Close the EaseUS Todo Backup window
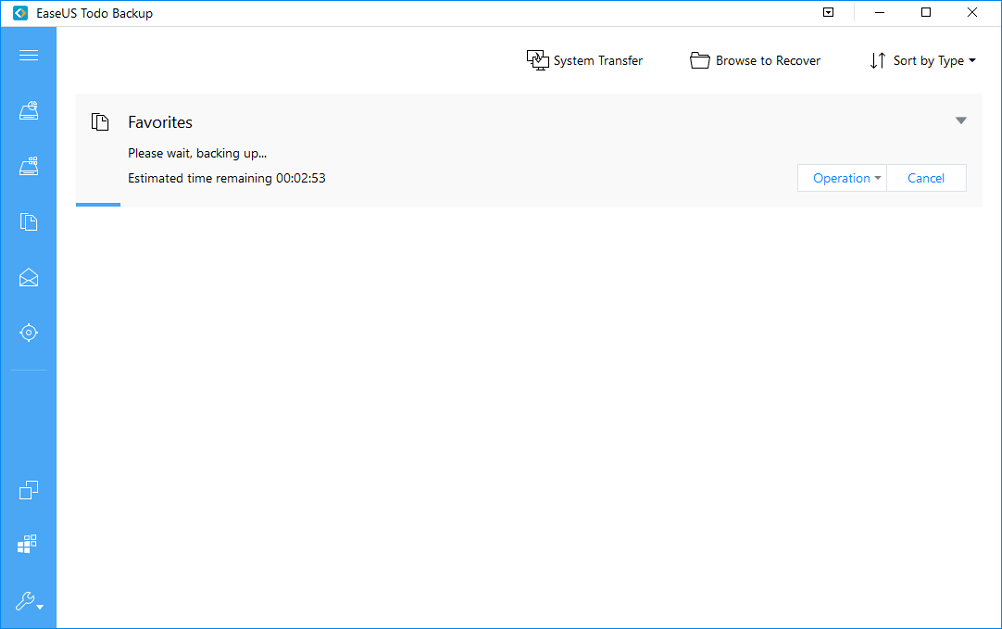1002x629 pixels. click(x=972, y=12)
